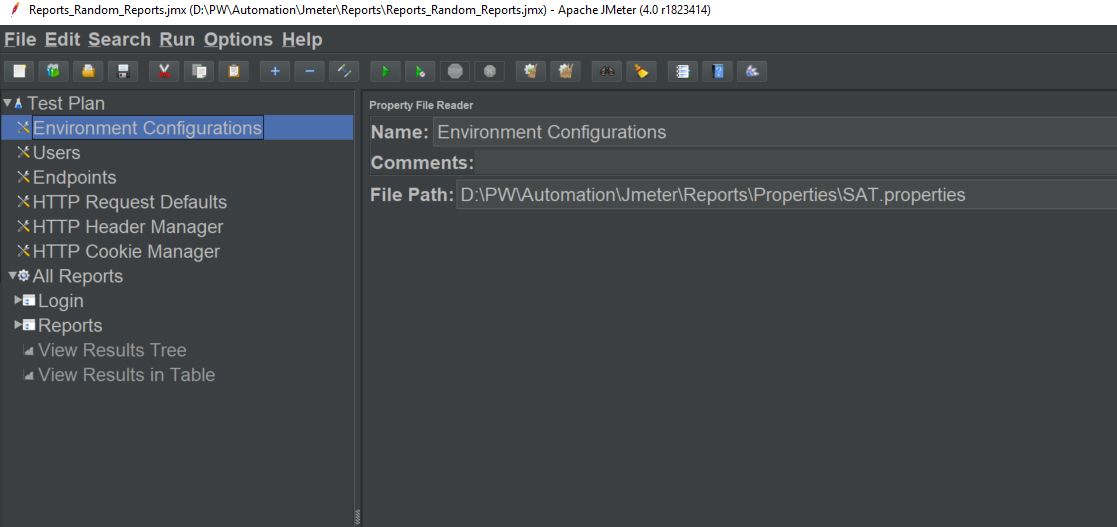The width and height of the screenshot is (1117, 527).
Task: Select the All Reports thread group
Action: 78,276
